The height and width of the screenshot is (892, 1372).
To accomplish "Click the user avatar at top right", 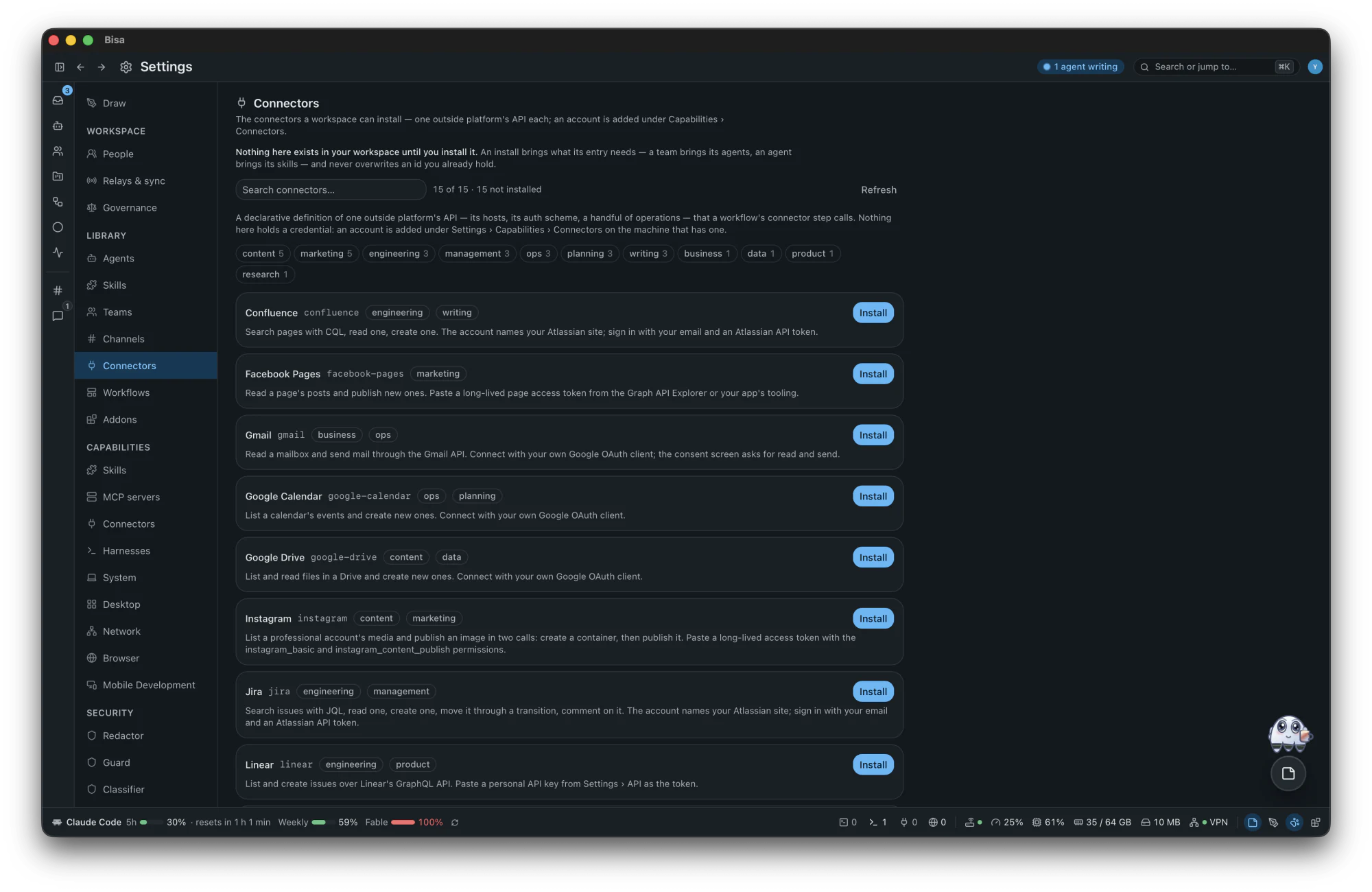I will (1314, 67).
